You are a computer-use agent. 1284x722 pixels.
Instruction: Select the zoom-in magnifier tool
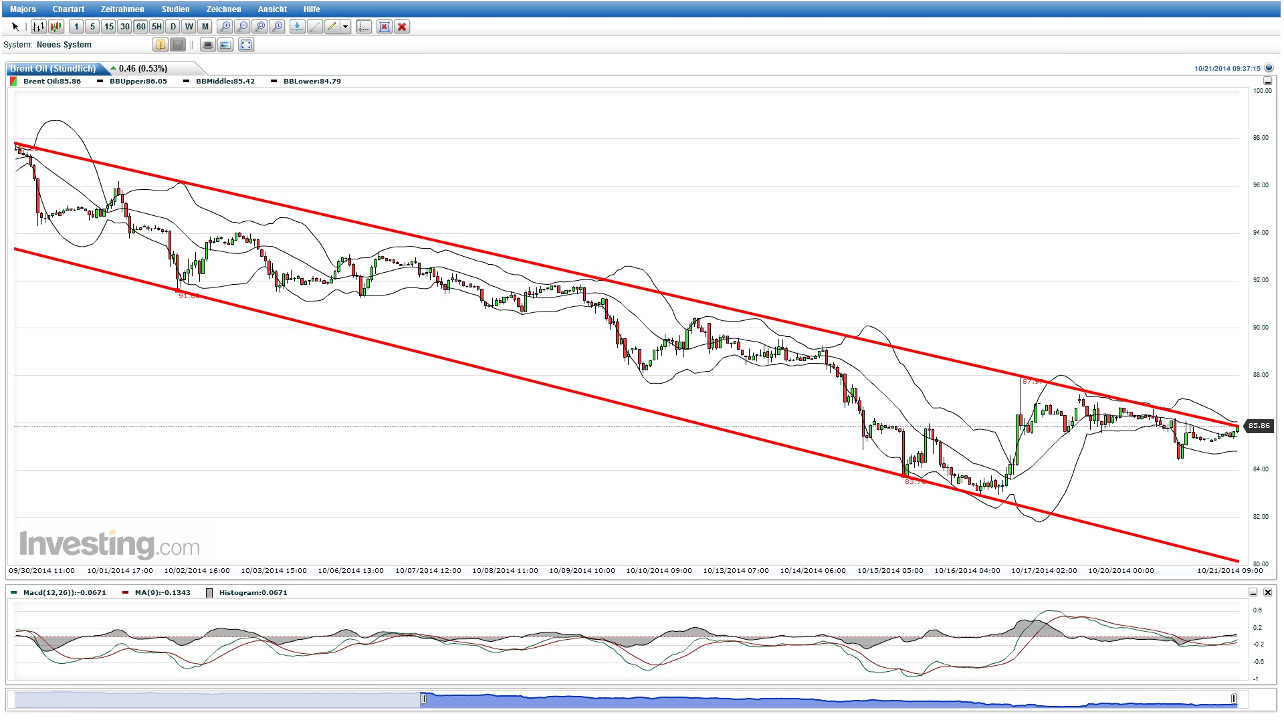pyautogui.click(x=224, y=26)
